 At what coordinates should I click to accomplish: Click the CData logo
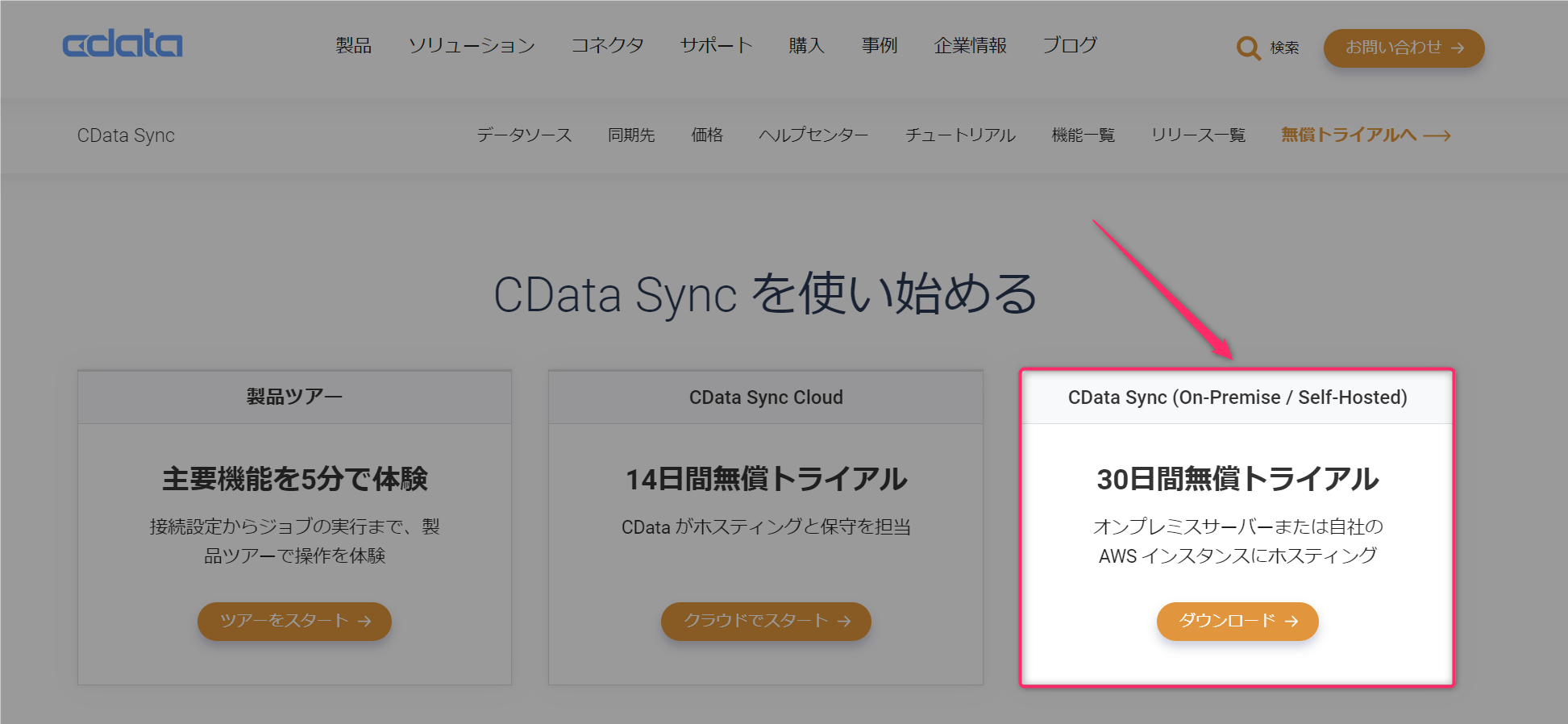click(123, 44)
